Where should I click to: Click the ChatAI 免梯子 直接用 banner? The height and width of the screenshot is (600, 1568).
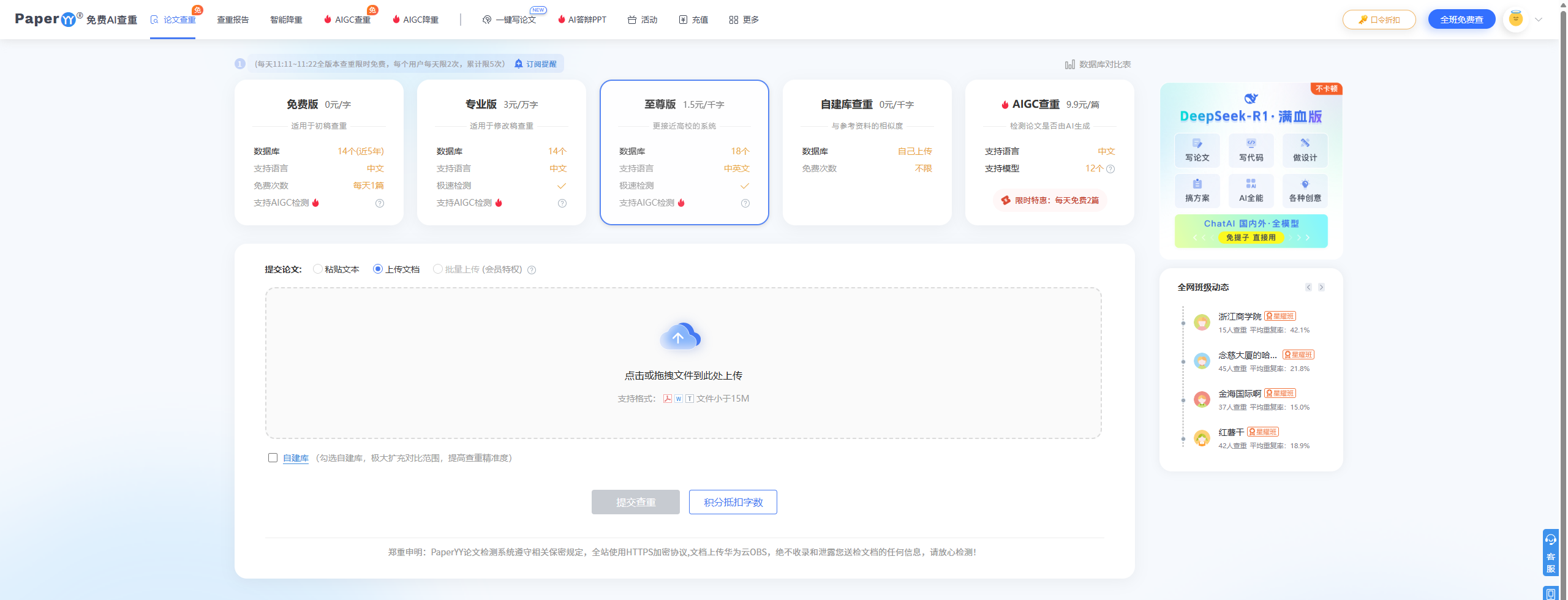click(1251, 231)
